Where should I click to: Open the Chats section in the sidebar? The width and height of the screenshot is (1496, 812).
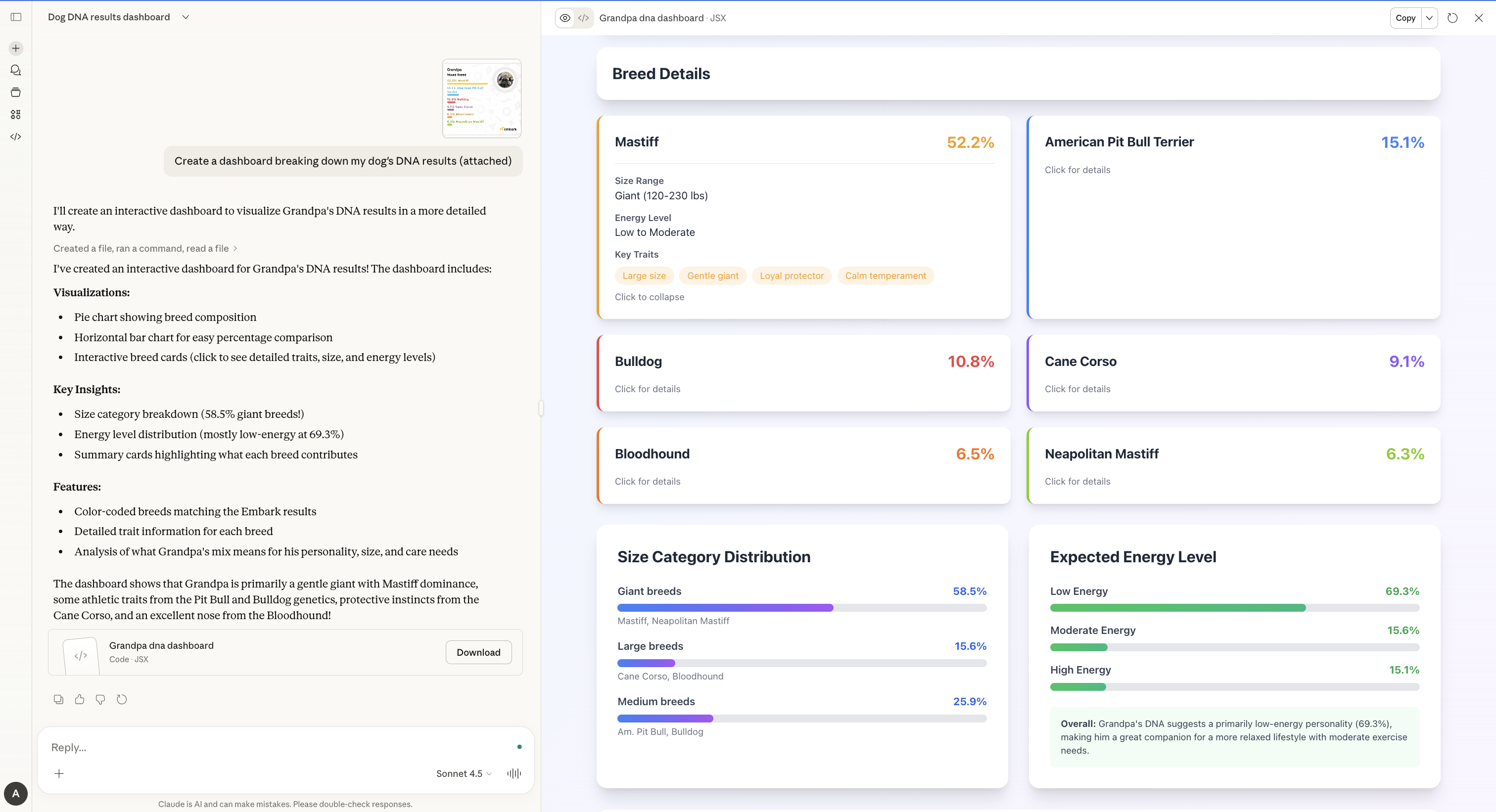click(16, 70)
